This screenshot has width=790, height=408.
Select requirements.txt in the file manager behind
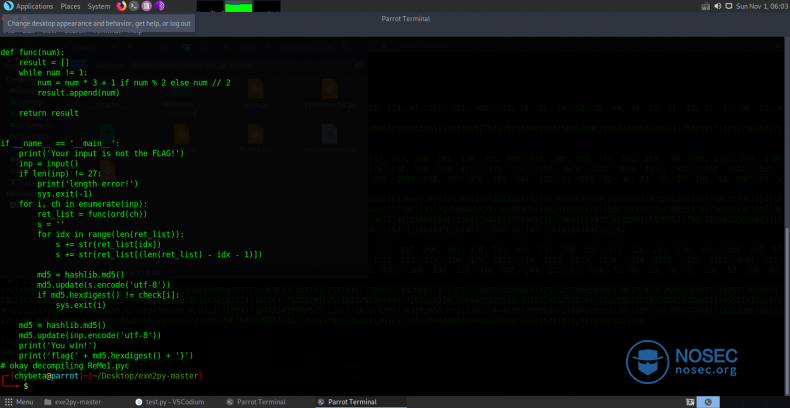[330, 140]
